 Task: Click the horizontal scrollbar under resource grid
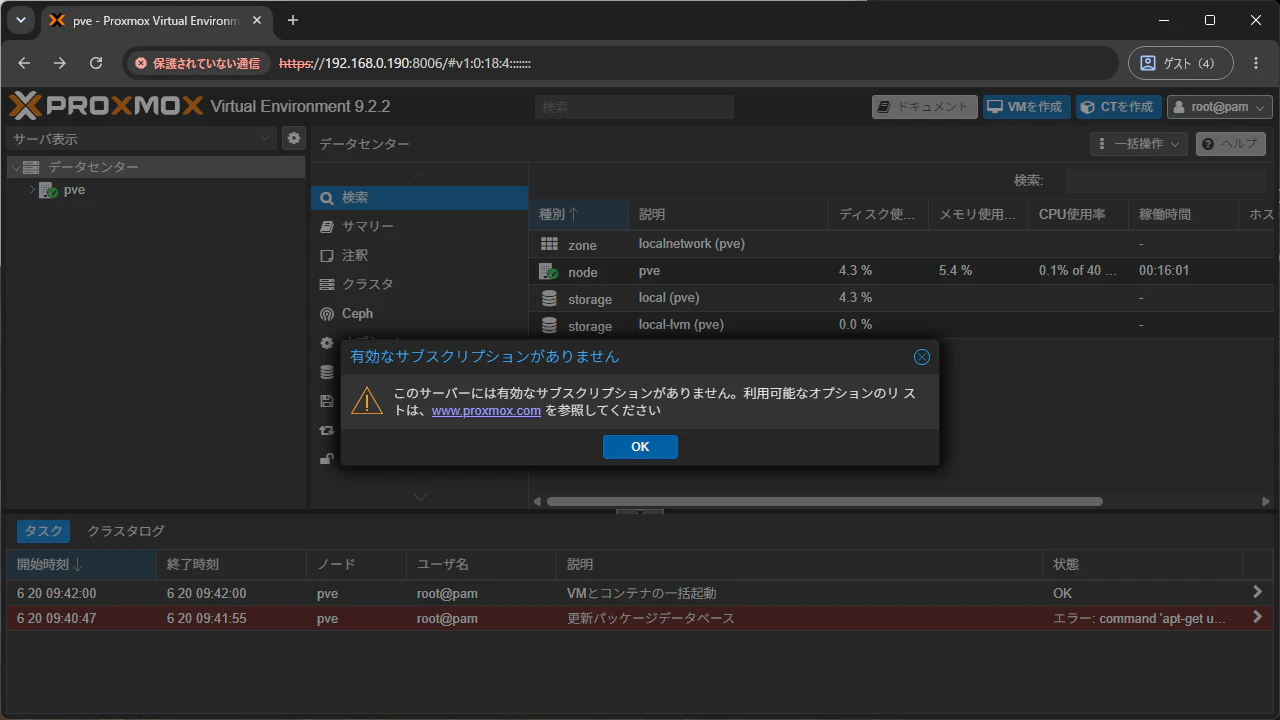click(824, 501)
